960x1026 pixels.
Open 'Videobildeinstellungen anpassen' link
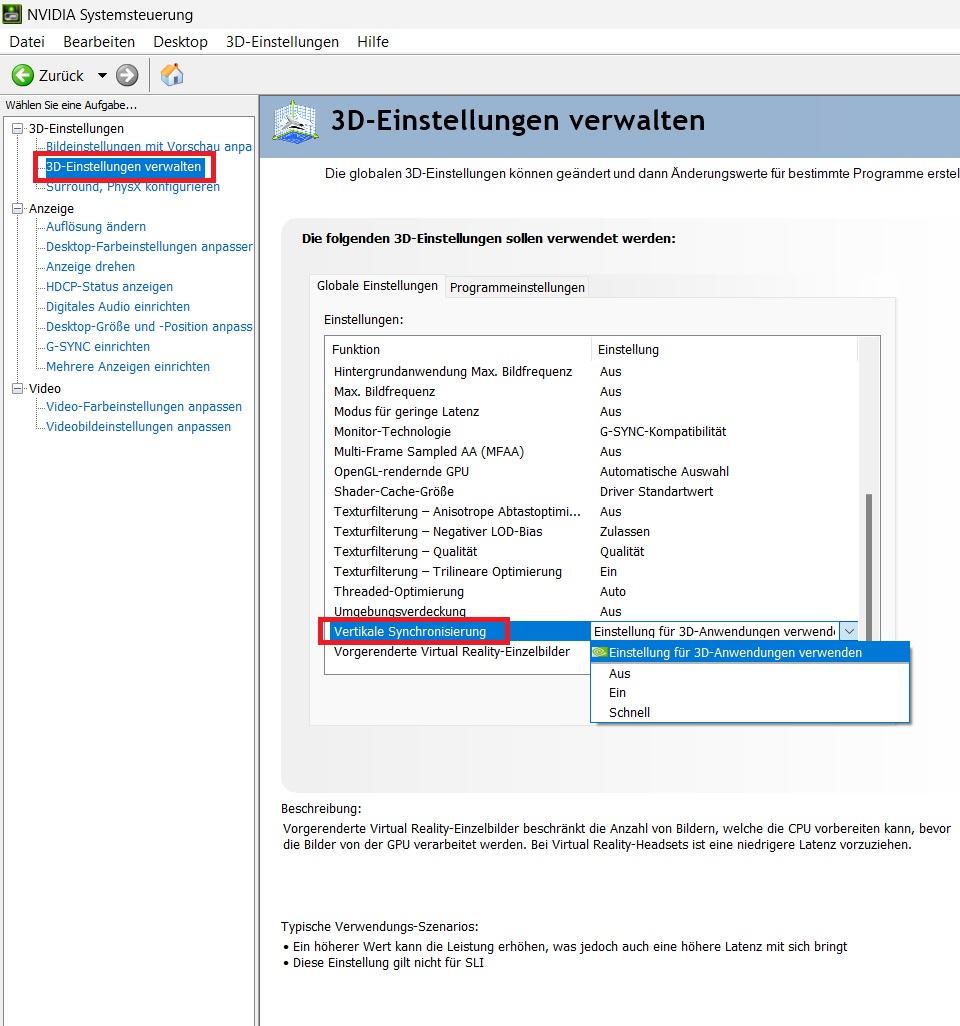point(138,427)
